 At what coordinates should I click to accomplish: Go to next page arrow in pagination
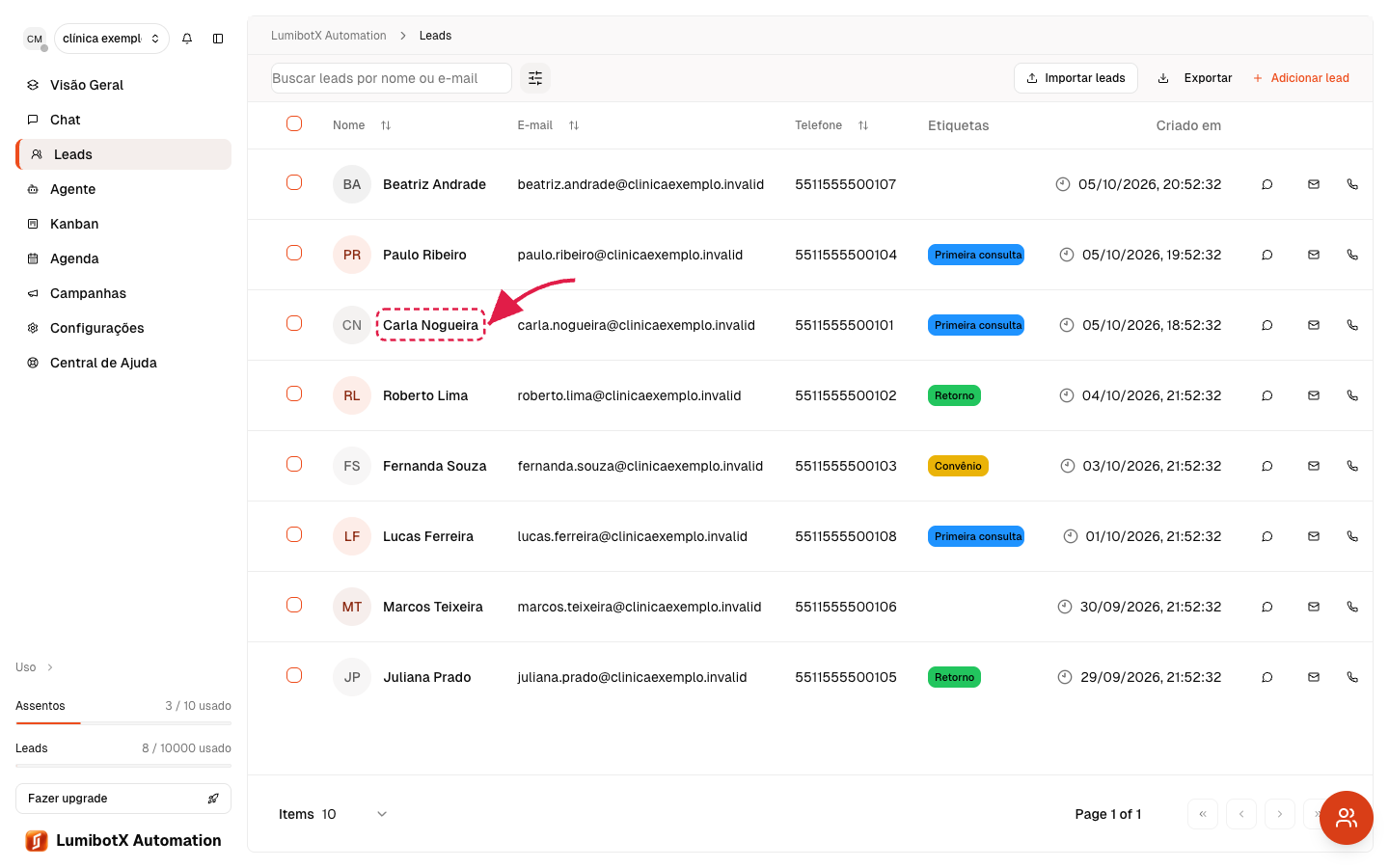click(1280, 814)
